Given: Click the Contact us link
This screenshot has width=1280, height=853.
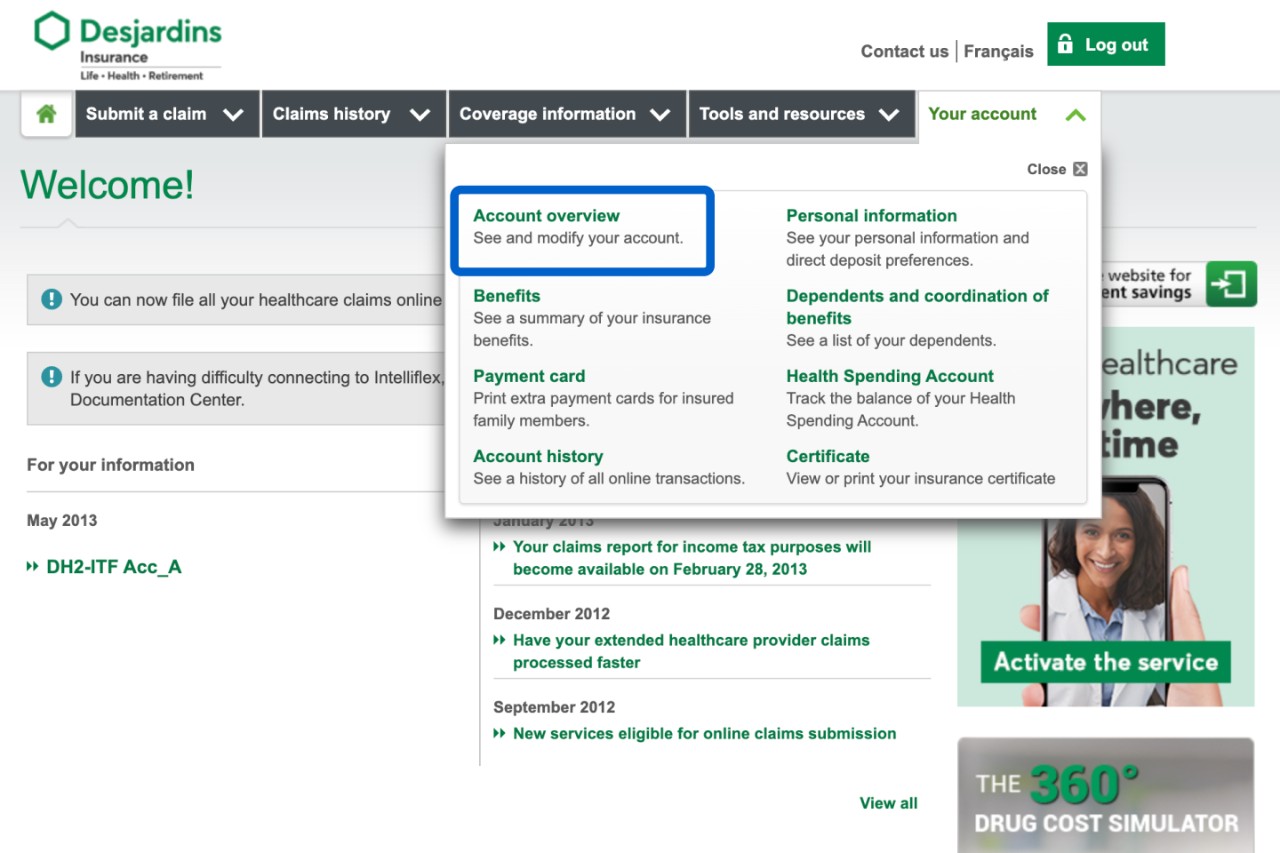Looking at the screenshot, I should click(x=904, y=52).
